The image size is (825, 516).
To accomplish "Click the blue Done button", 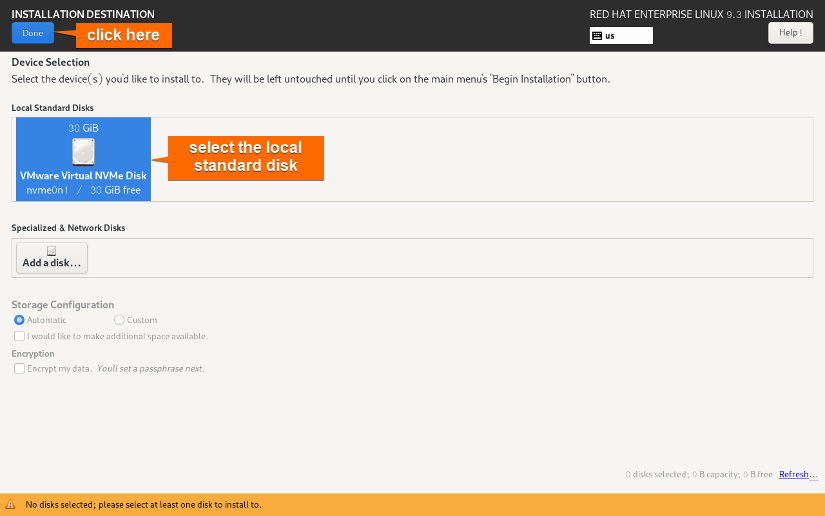I will 33,33.
